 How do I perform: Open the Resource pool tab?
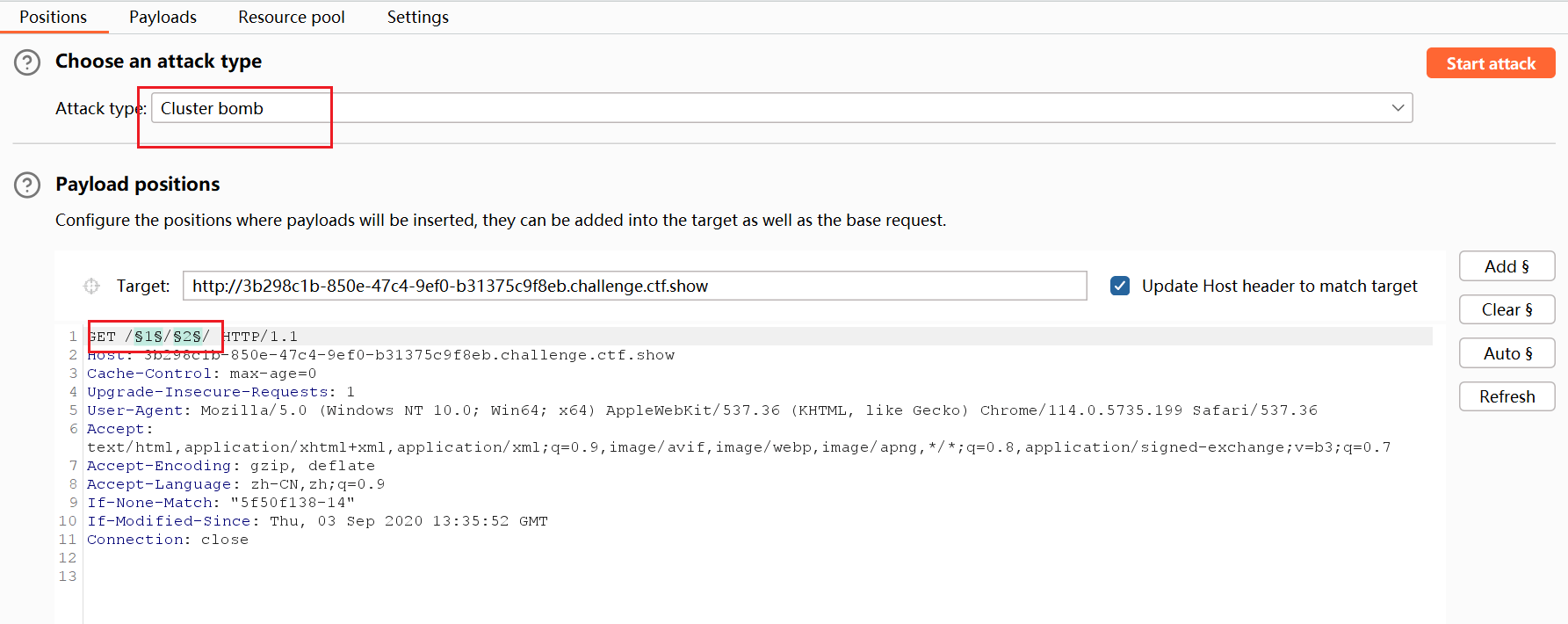tap(291, 17)
